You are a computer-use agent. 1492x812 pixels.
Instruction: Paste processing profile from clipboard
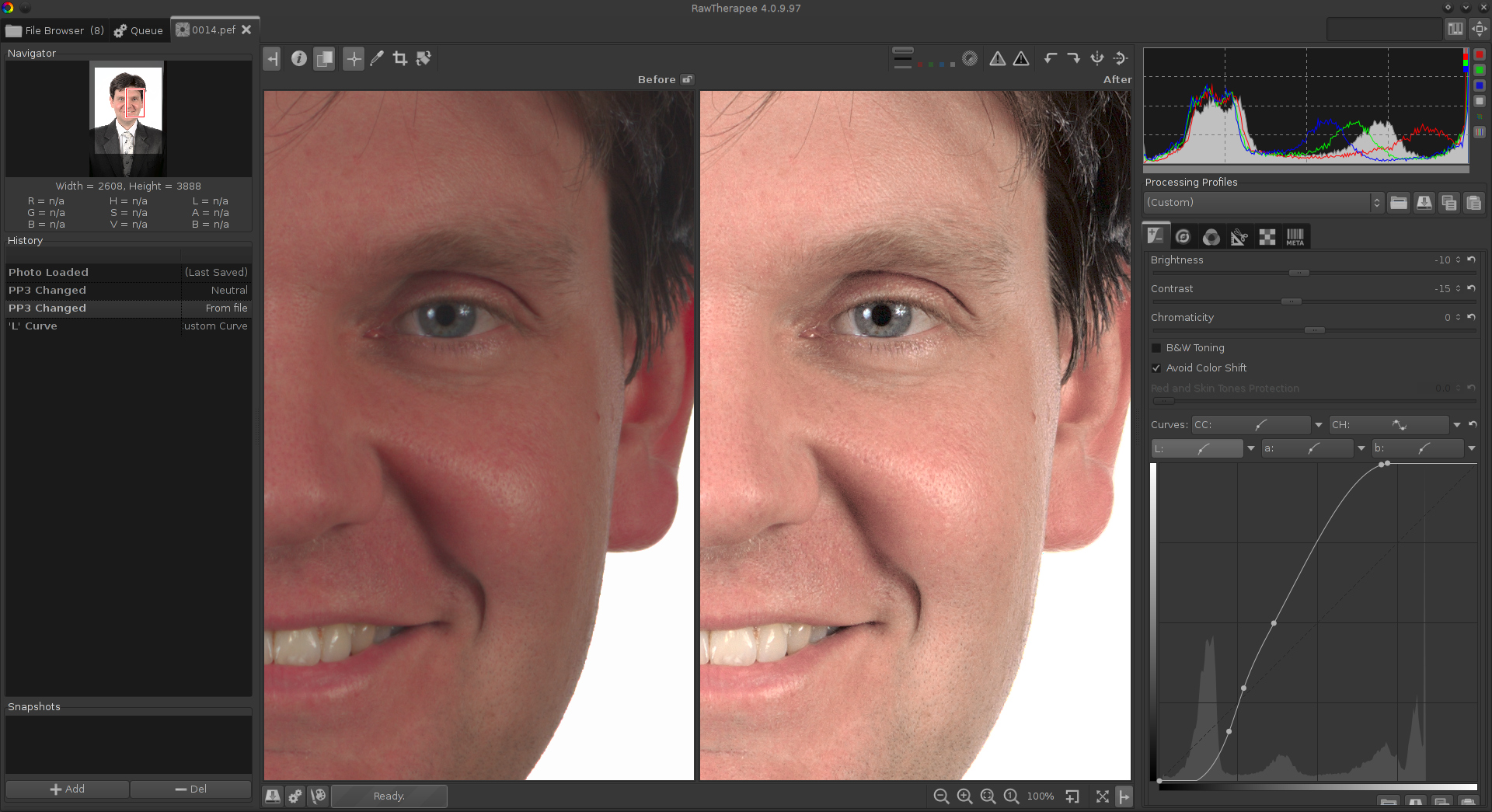pos(1473,203)
